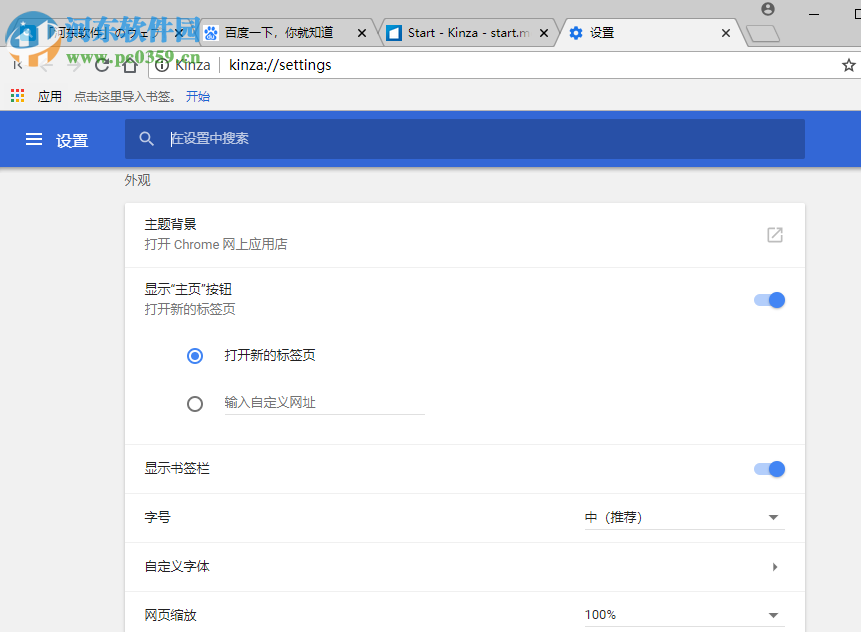Click the site info icon in address bar
This screenshot has height=632, width=861.
point(163,64)
